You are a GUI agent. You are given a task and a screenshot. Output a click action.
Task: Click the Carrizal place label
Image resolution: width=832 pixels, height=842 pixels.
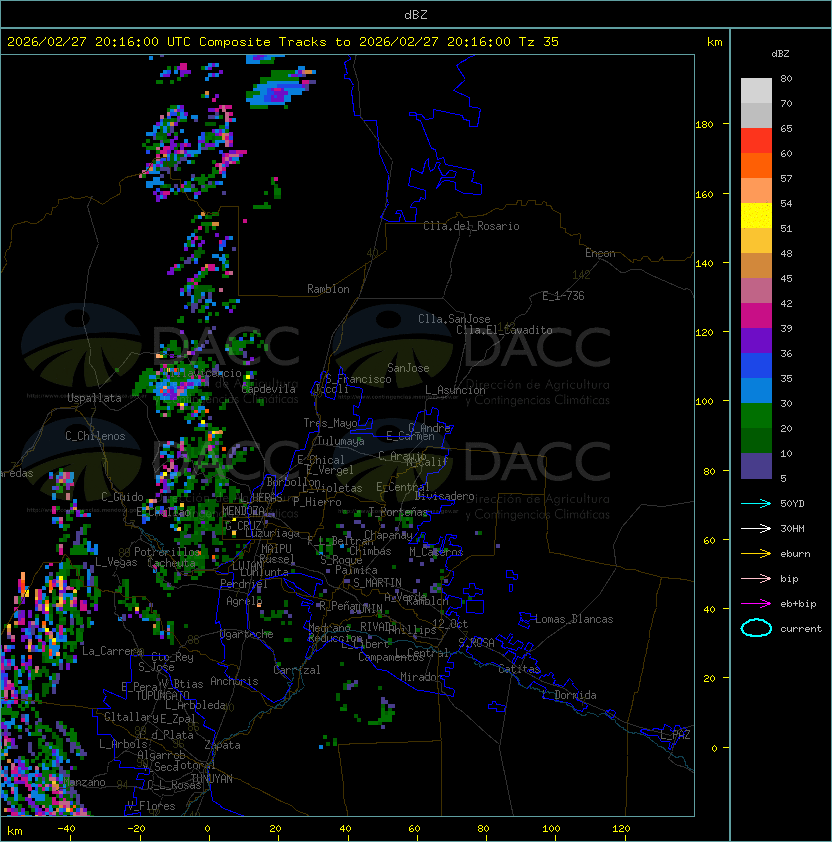(x=297, y=670)
